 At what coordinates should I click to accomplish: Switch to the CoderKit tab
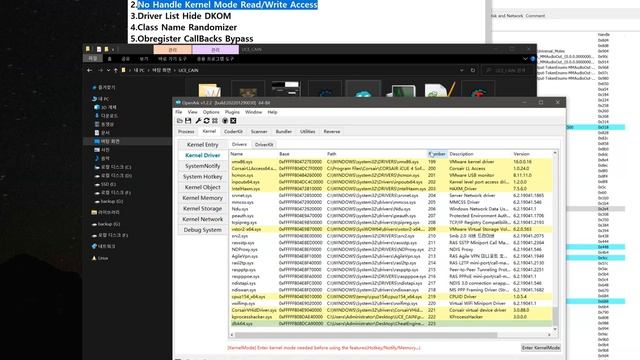point(233,131)
